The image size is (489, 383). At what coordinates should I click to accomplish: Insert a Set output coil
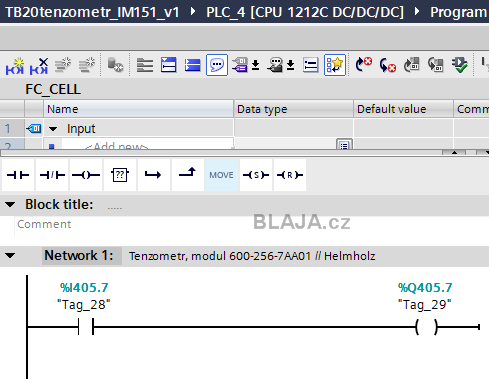coord(256,175)
